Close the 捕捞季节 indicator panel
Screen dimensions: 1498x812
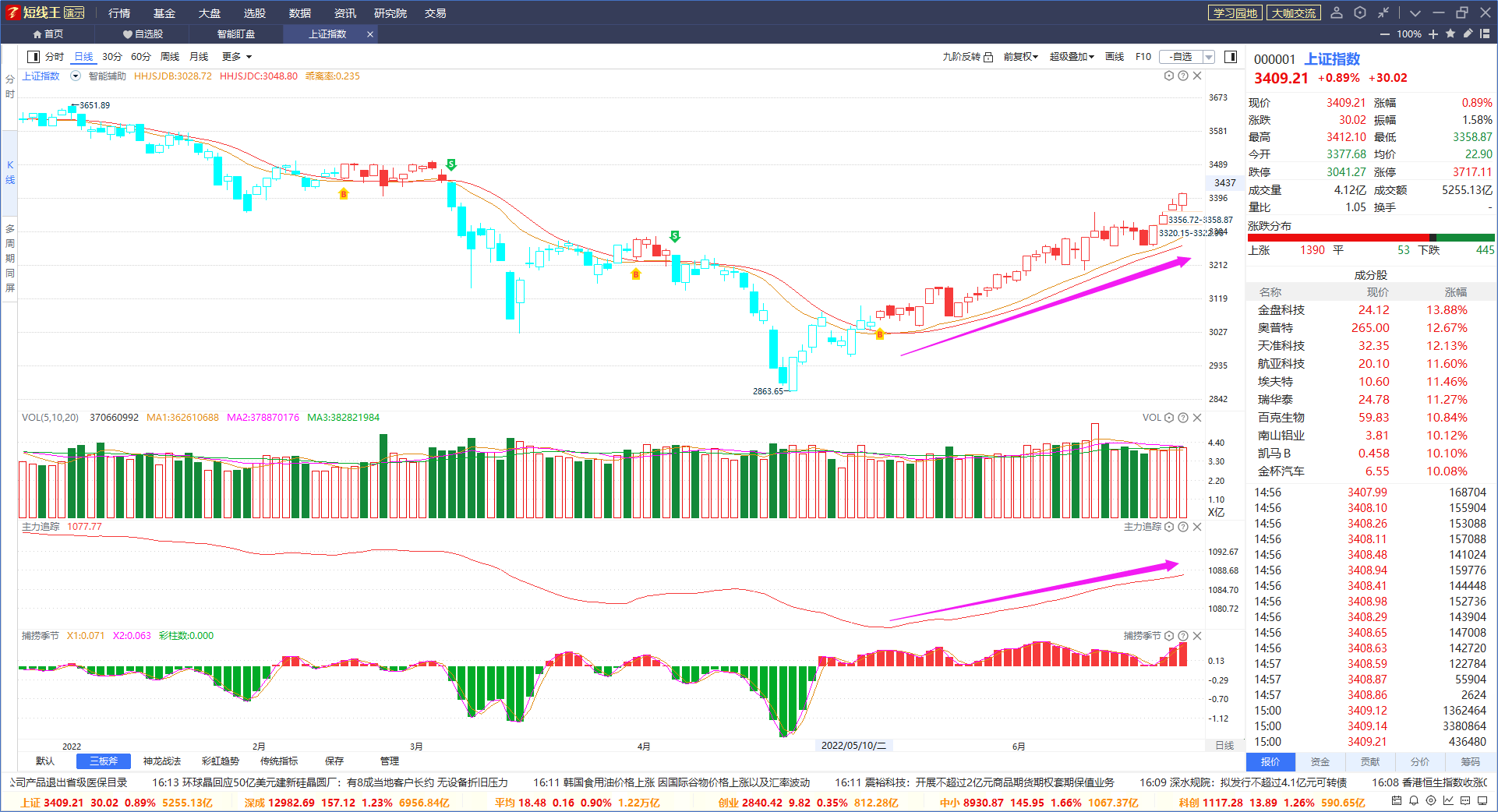[1197, 636]
